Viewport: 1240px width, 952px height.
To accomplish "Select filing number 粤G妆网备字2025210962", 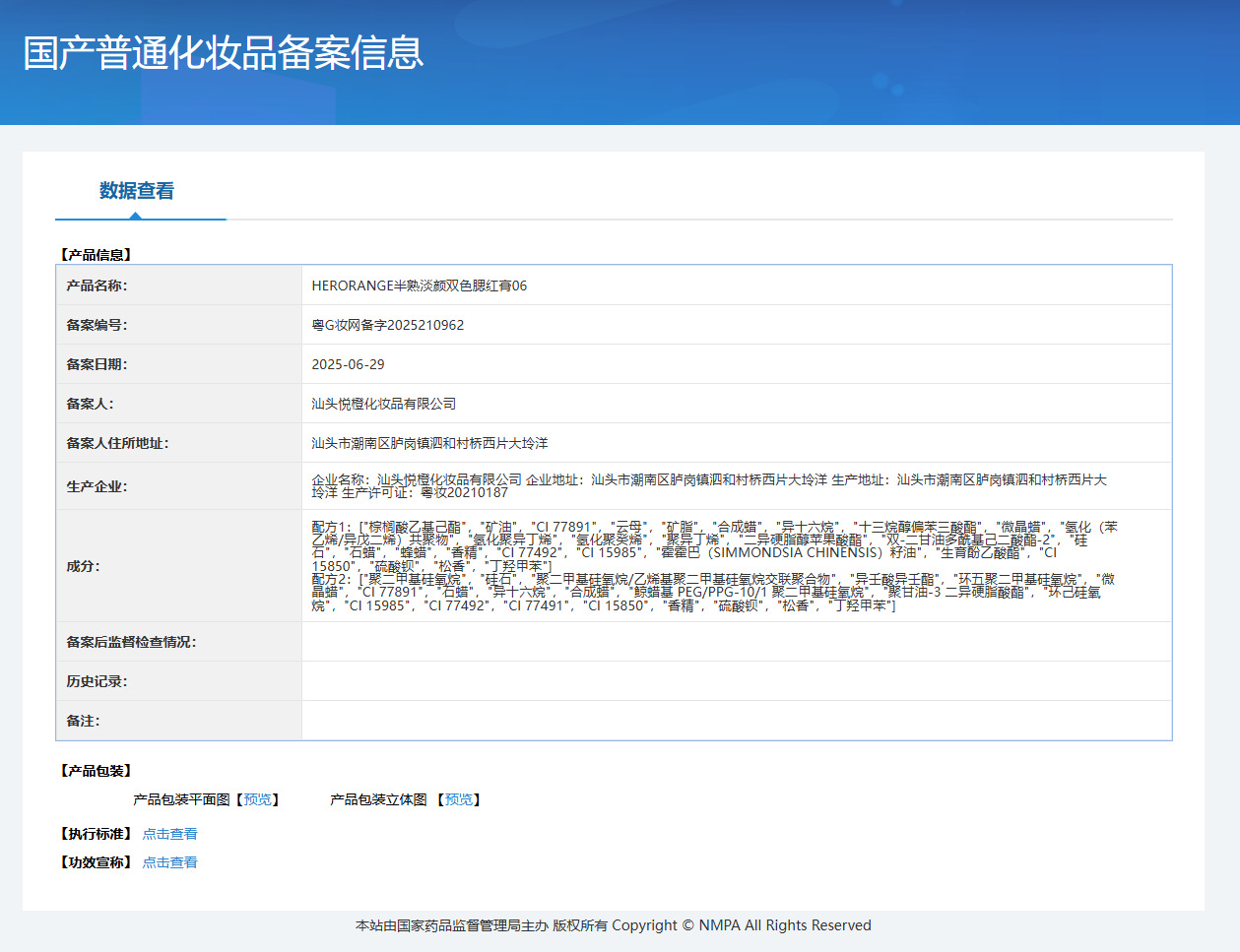I will [388, 325].
